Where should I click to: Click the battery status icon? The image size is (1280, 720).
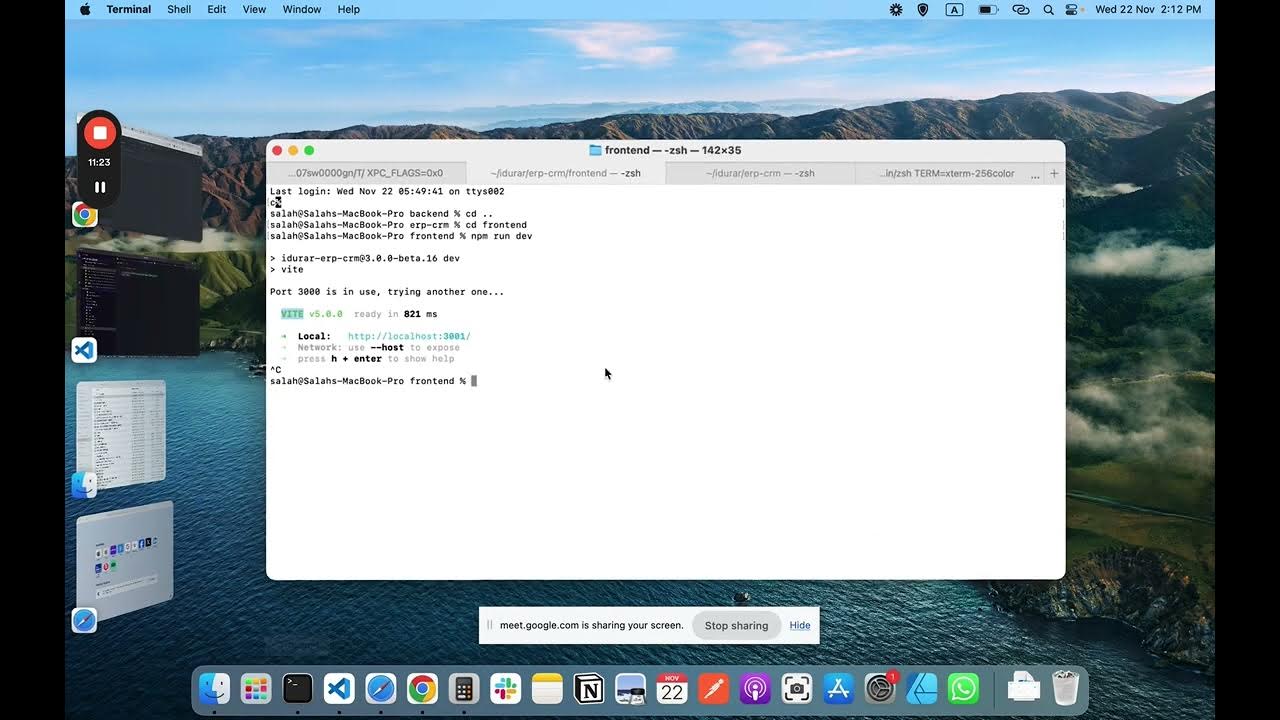click(x=987, y=9)
